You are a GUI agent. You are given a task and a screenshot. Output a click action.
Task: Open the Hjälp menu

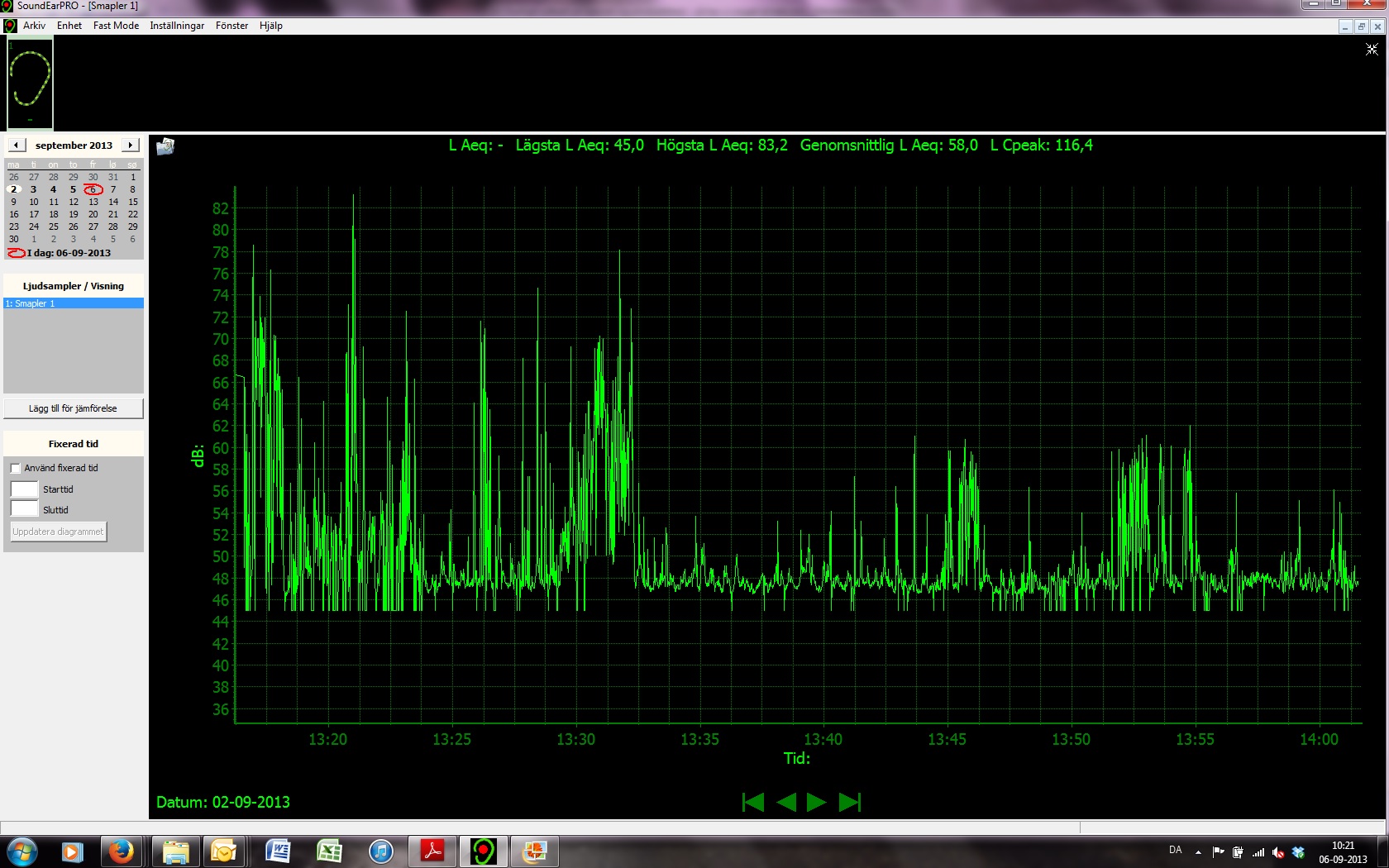point(270,26)
